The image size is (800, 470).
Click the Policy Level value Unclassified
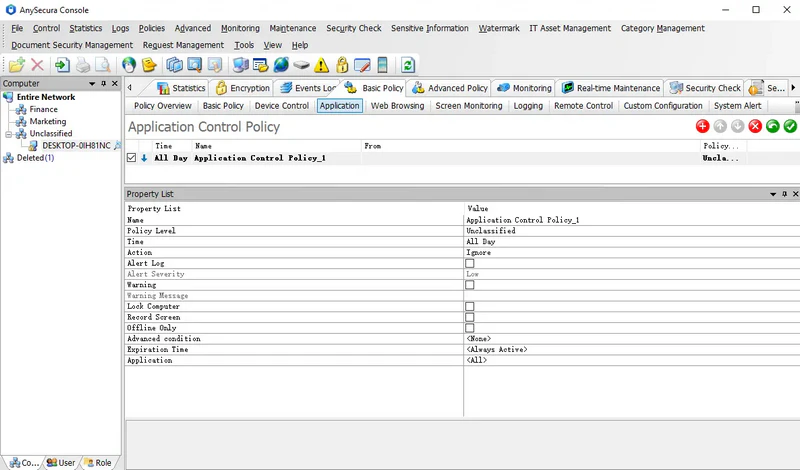click(491, 231)
